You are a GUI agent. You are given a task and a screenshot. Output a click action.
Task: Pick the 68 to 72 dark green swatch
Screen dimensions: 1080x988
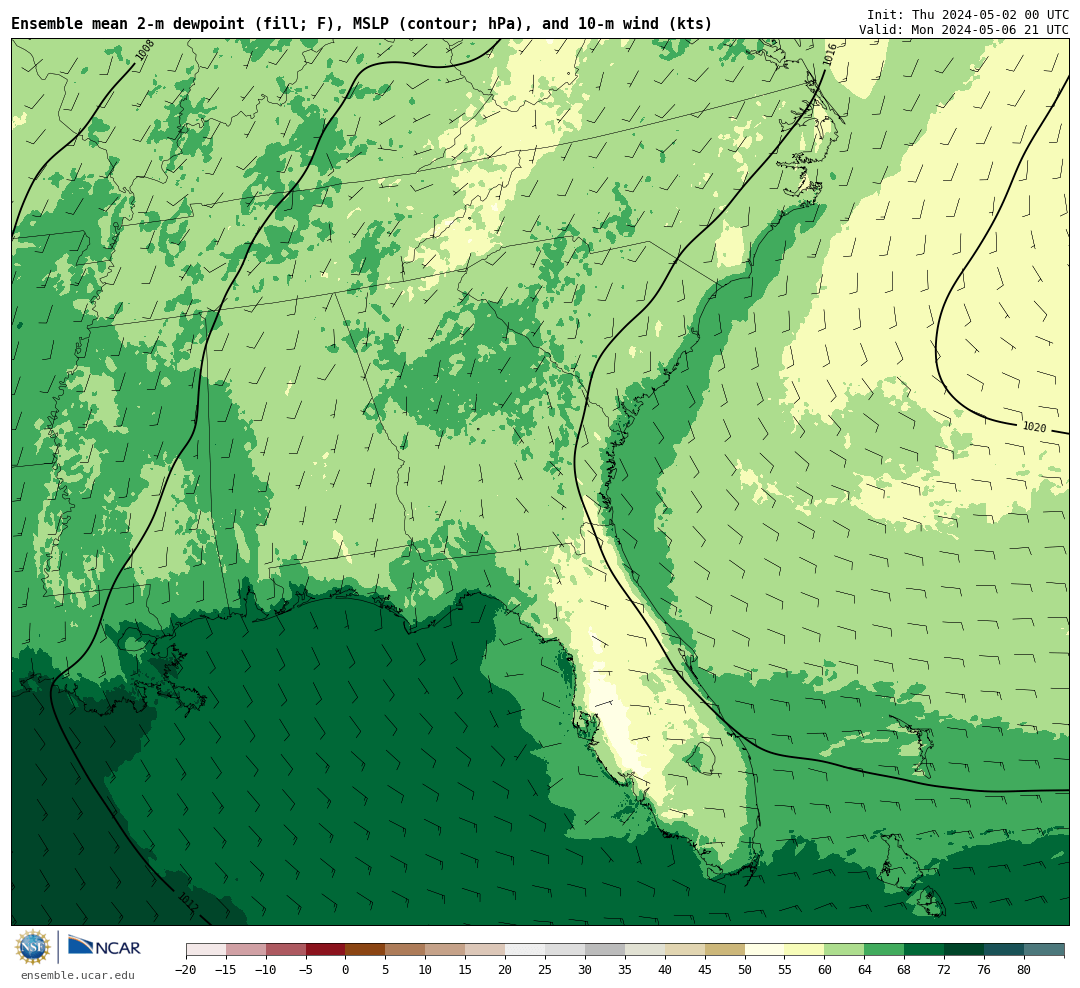click(x=925, y=949)
